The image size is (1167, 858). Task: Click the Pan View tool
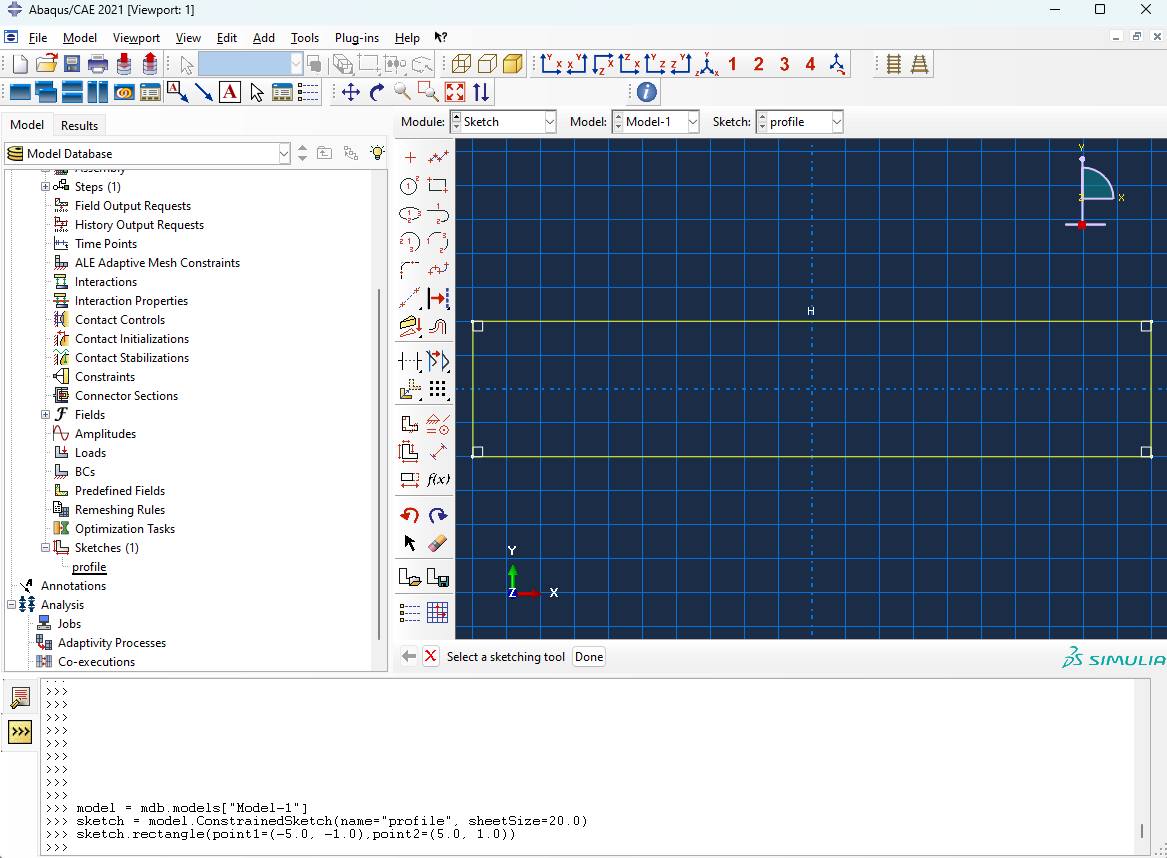(x=351, y=92)
